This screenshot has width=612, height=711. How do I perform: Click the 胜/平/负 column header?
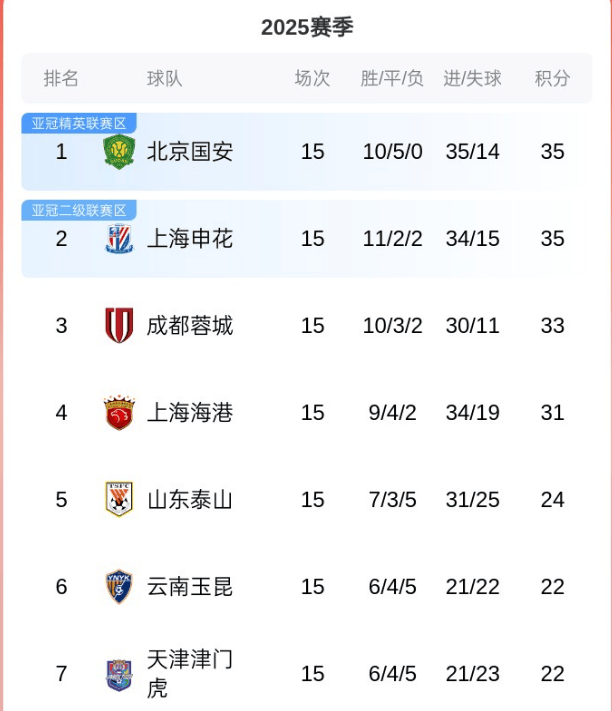(392, 78)
